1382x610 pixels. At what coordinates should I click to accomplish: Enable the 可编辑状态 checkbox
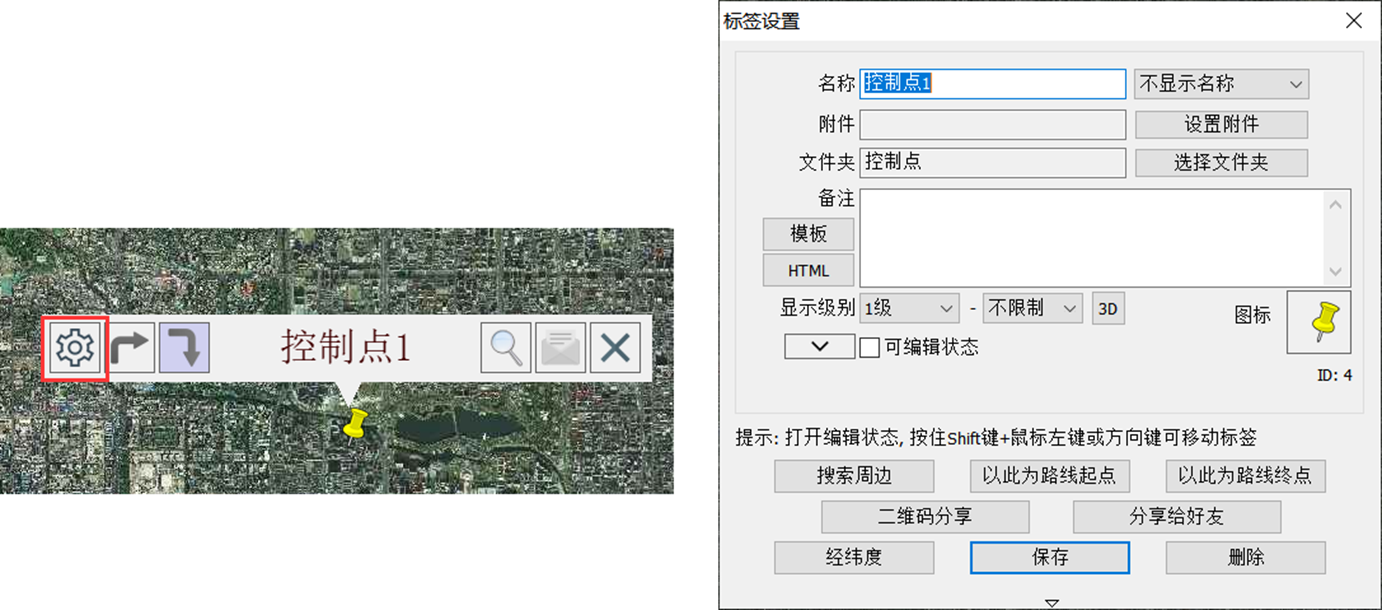coord(869,347)
